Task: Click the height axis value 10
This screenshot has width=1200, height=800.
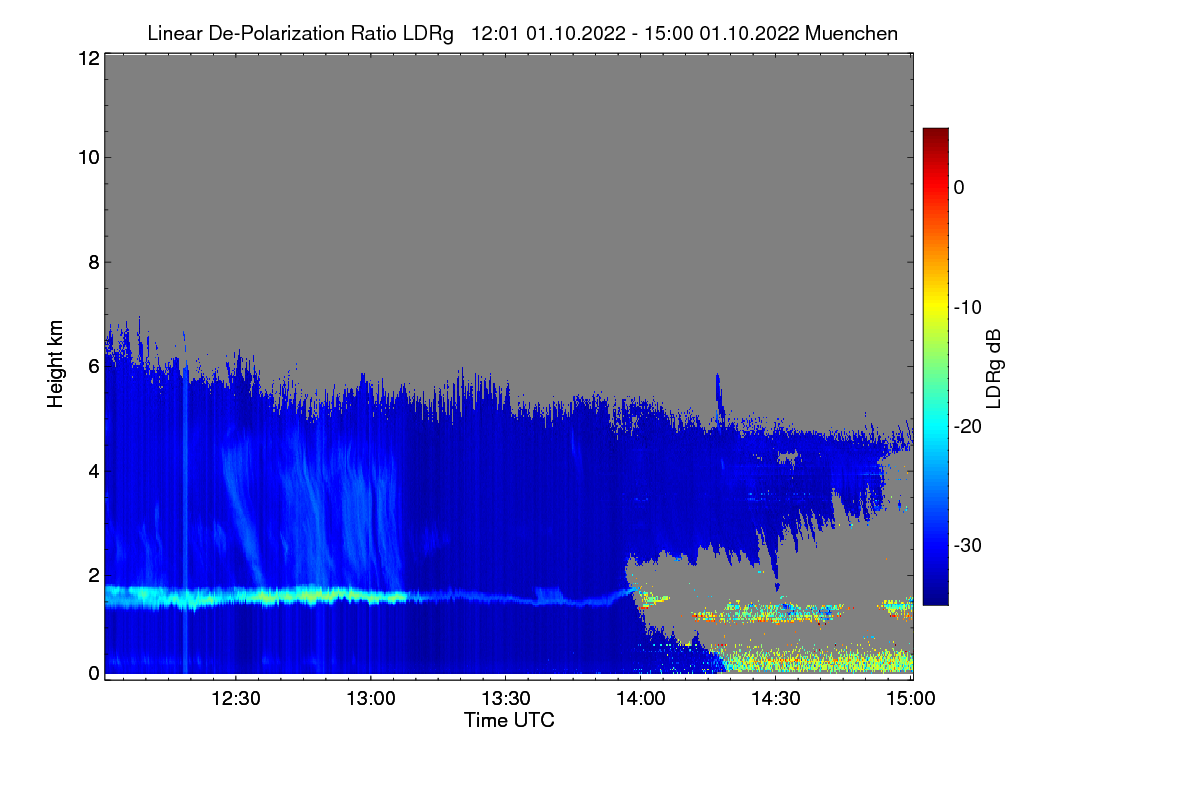Action: point(87,157)
